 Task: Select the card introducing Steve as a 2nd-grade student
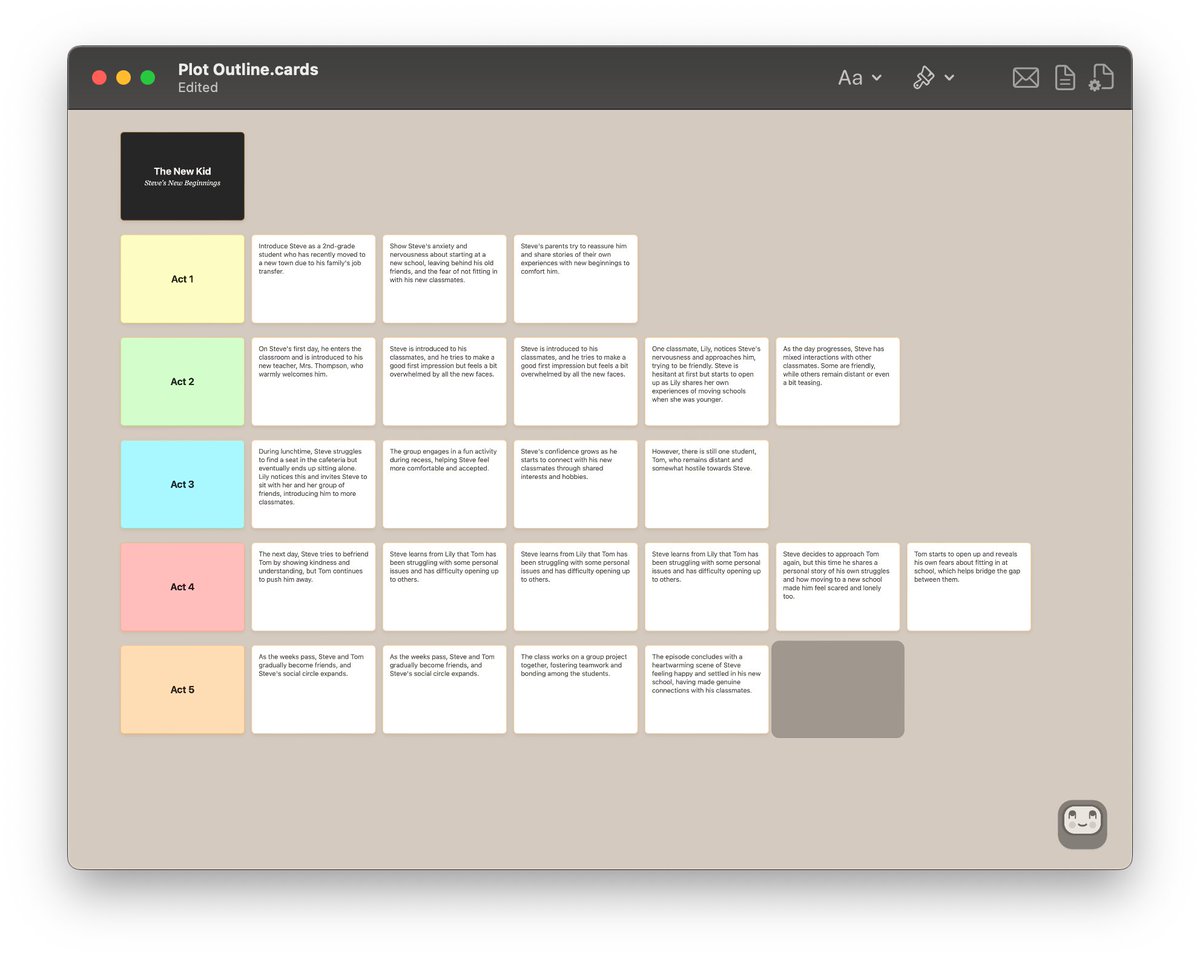click(313, 279)
